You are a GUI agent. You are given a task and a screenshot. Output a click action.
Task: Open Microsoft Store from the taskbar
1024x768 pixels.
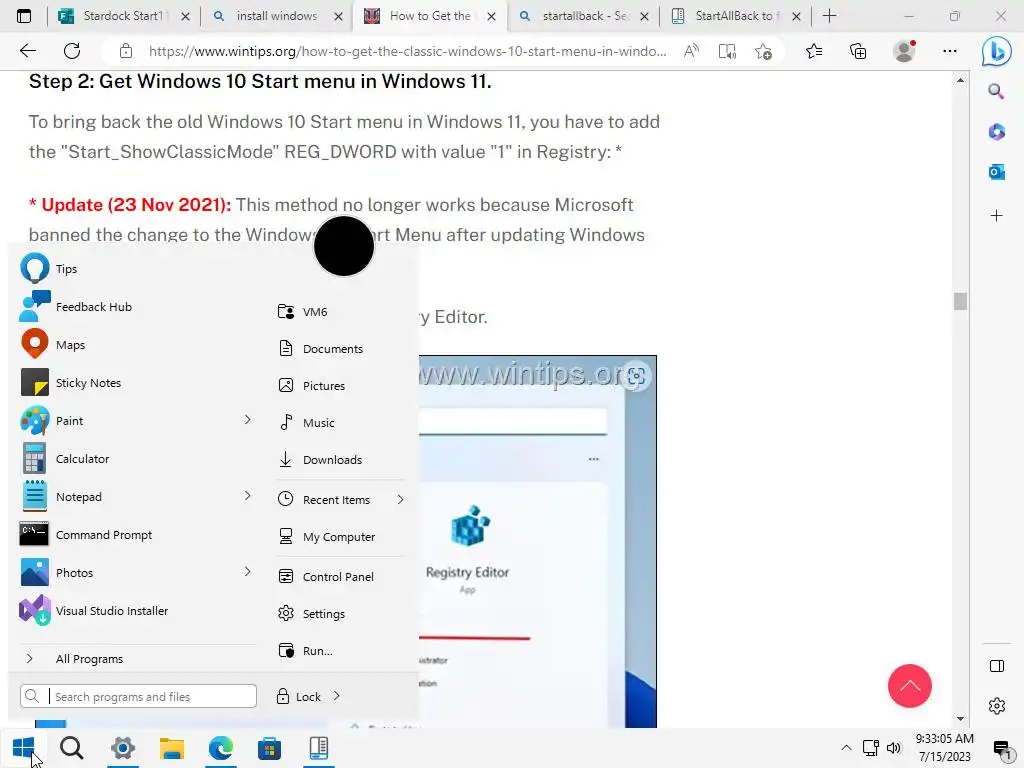(269, 748)
